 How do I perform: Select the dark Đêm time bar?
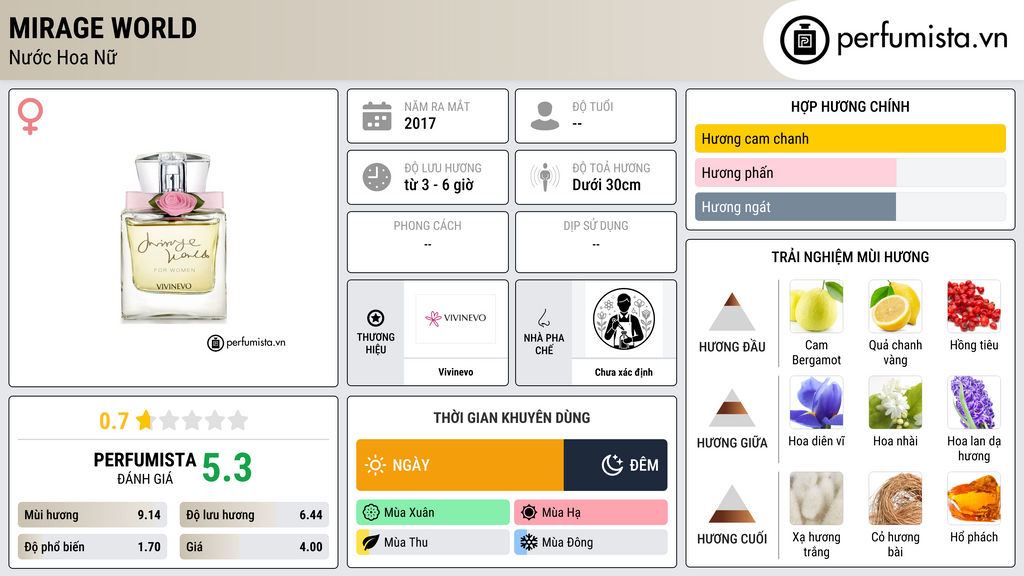(615, 465)
